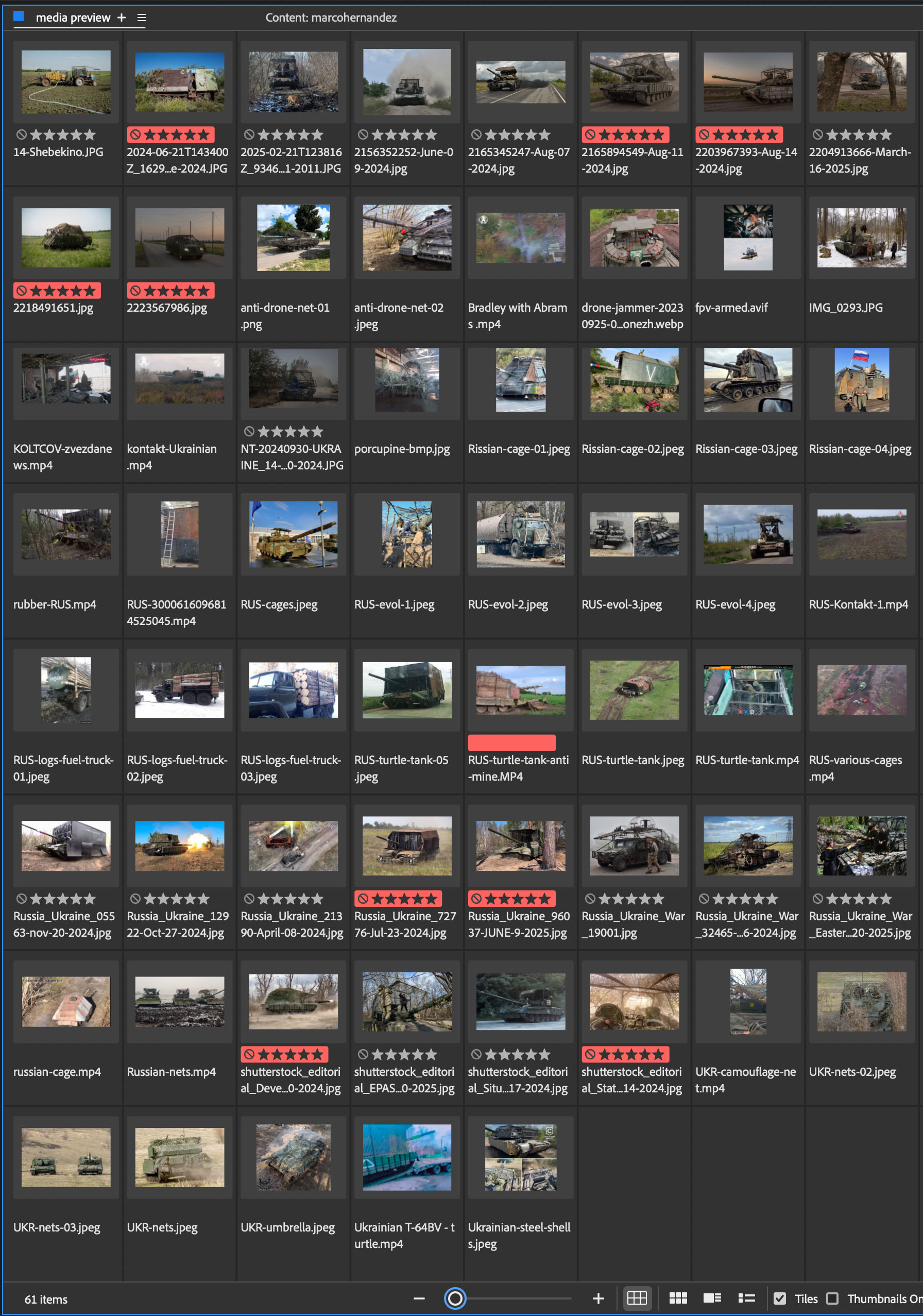Viewport: 923px width, 1316px height.
Task: Switch to the details view icon
Action: [712, 1298]
